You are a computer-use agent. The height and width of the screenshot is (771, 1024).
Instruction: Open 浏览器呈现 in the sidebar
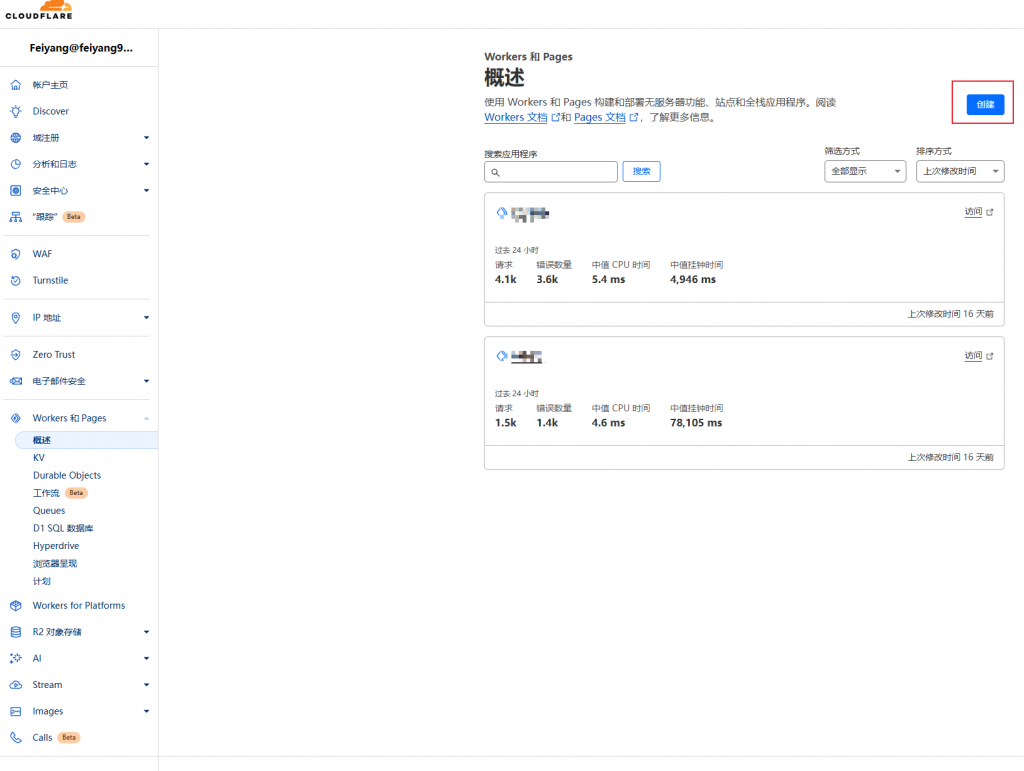(54, 563)
